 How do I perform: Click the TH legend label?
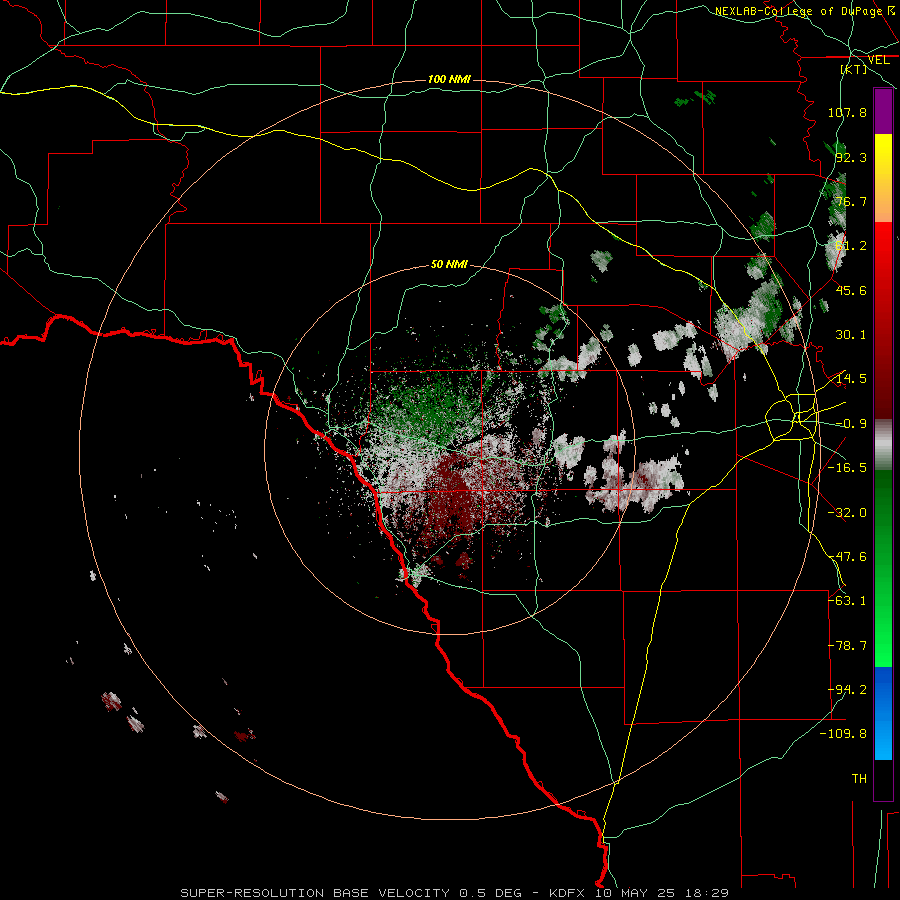coord(859,779)
